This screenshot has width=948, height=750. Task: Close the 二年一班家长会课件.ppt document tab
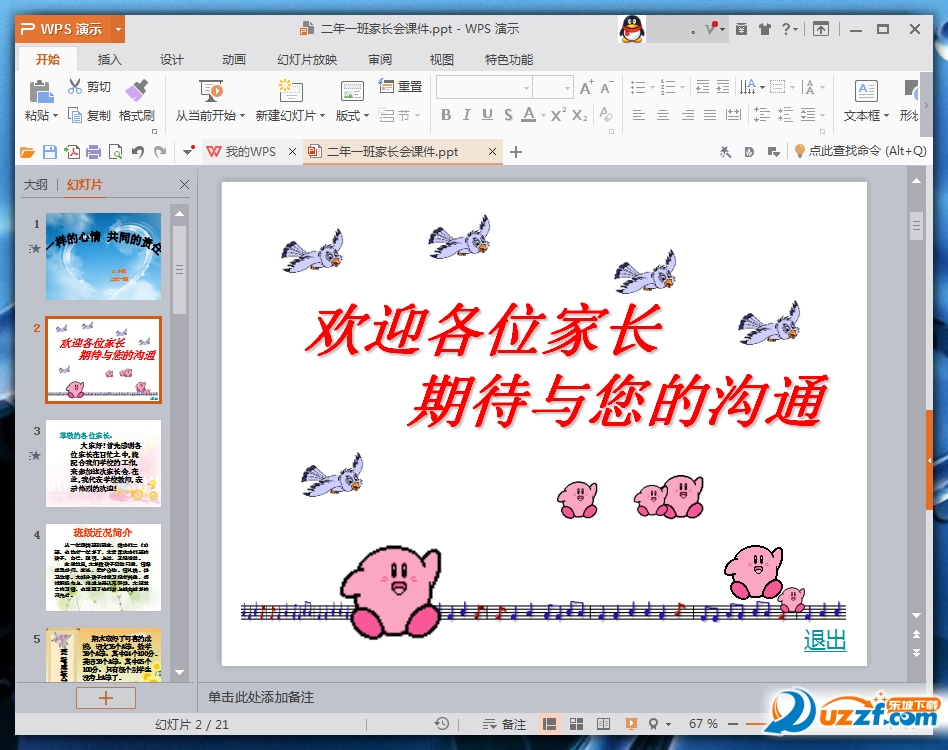pyautogui.click(x=492, y=152)
